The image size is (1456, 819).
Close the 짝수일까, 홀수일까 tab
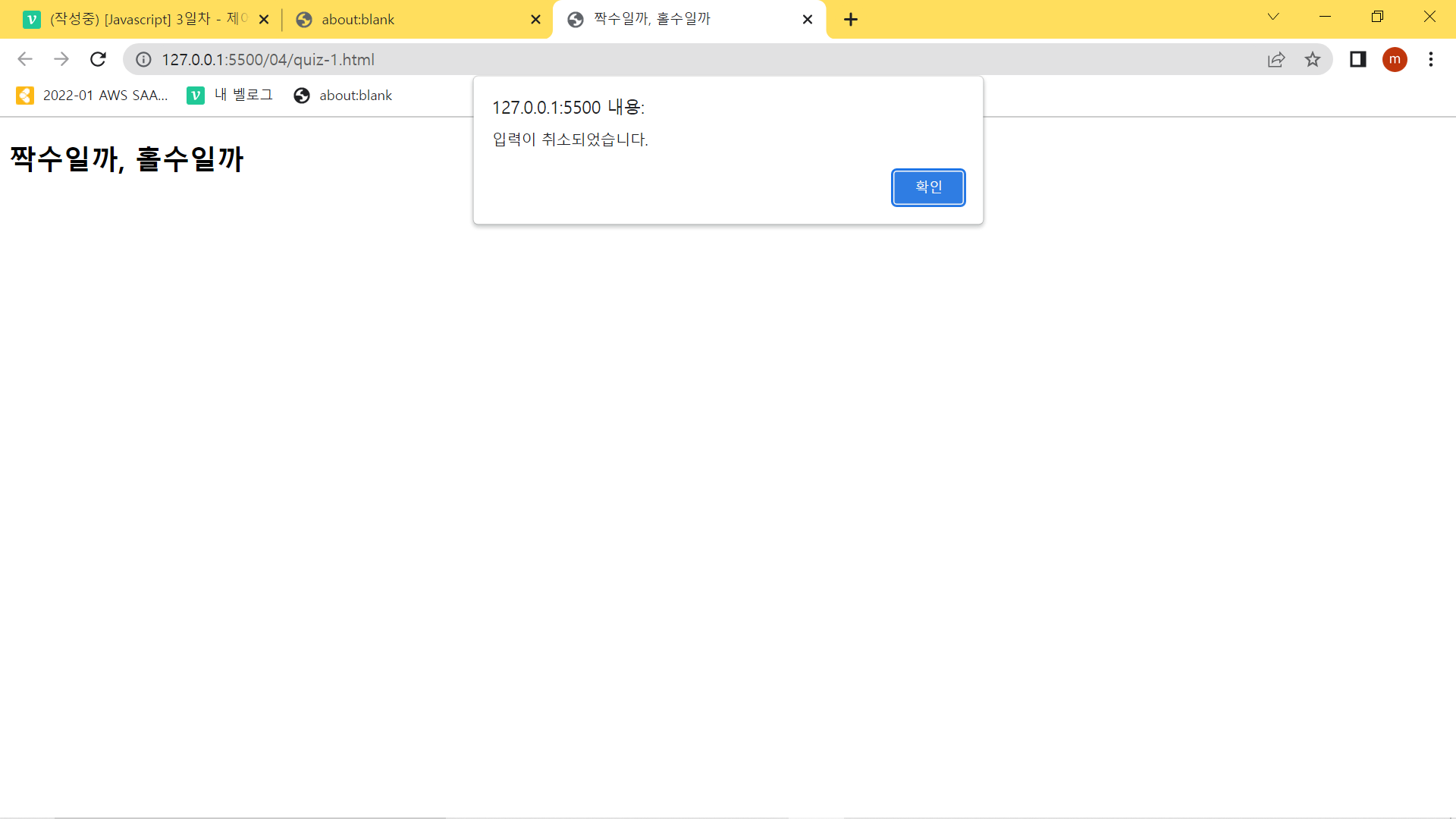click(x=807, y=20)
